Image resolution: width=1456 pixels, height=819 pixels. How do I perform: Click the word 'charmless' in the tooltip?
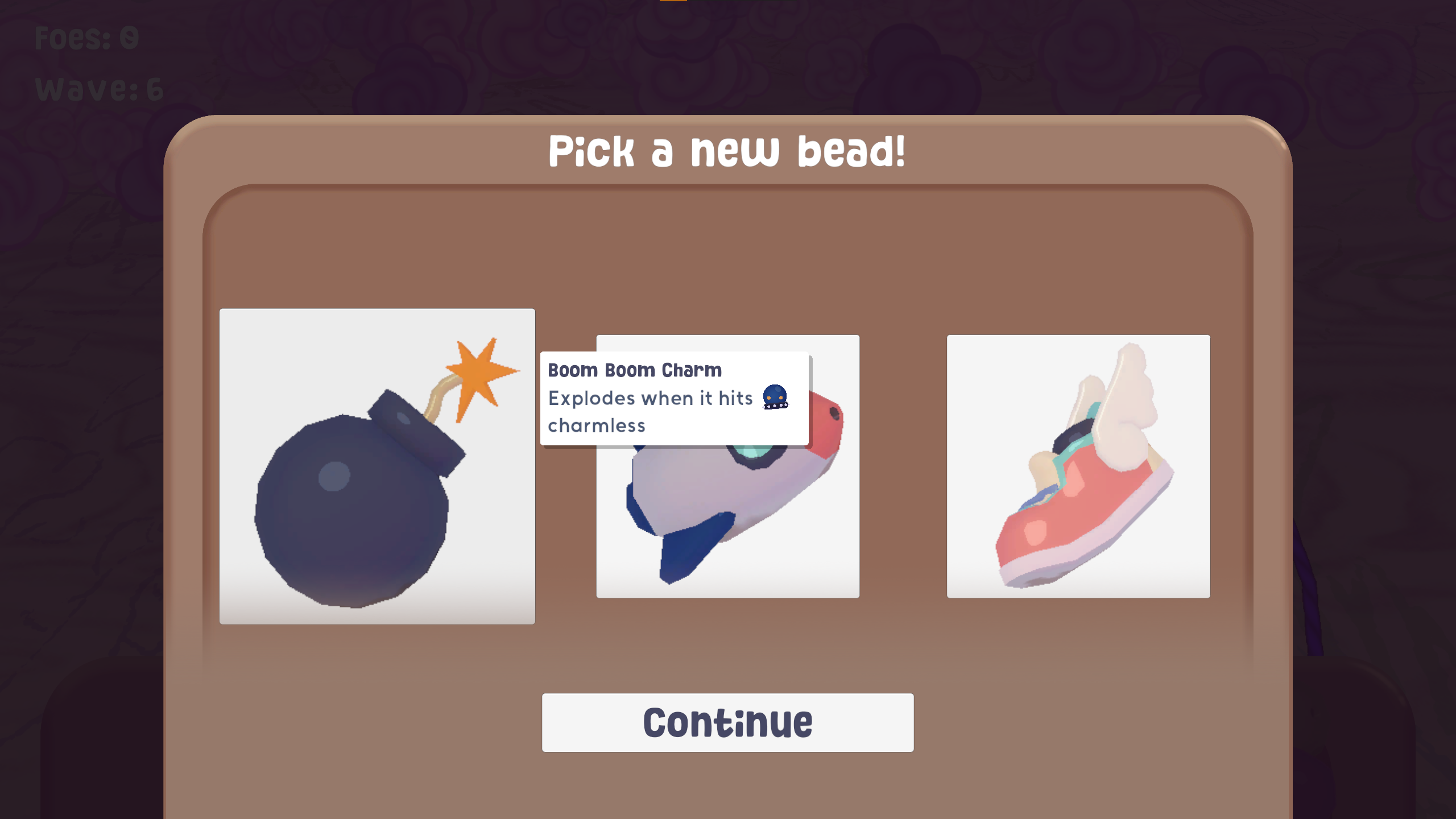[597, 425]
